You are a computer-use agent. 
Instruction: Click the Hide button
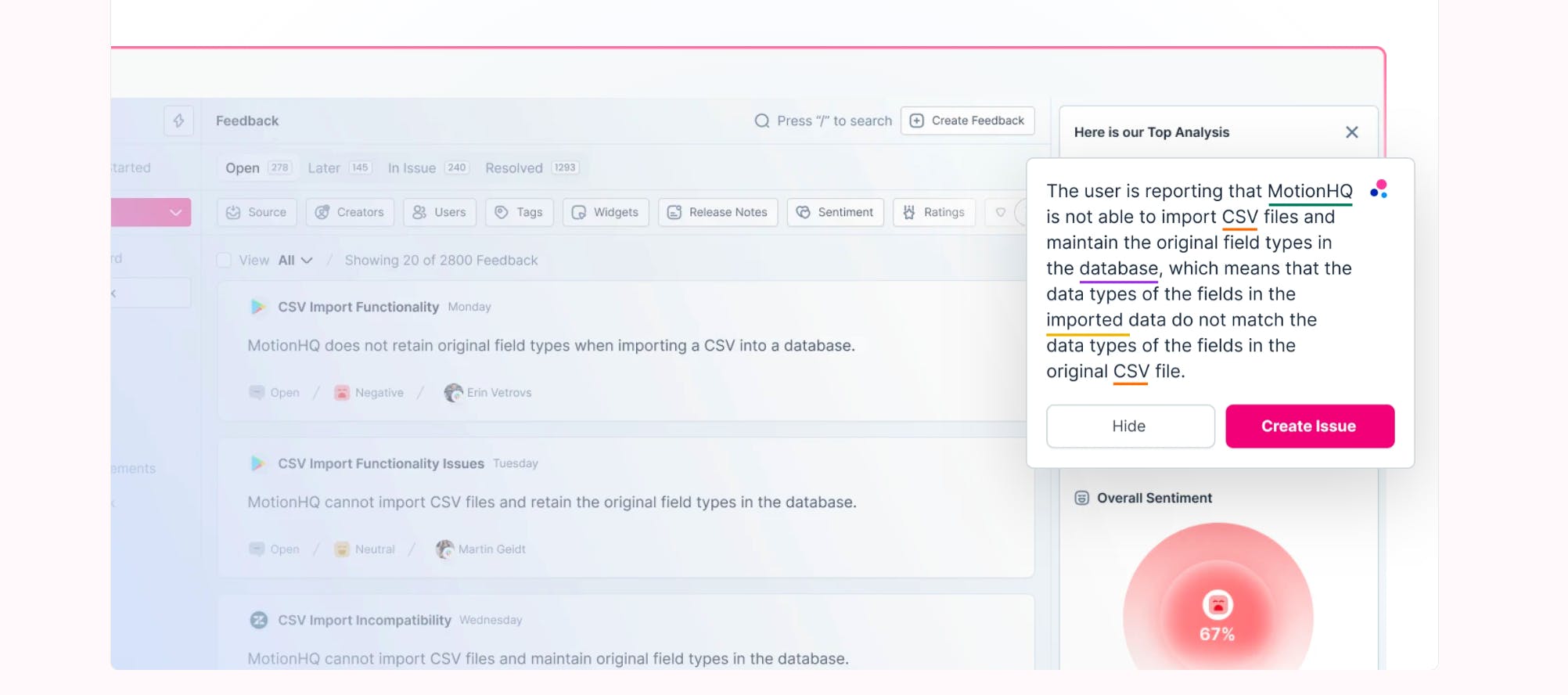pyautogui.click(x=1131, y=426)
